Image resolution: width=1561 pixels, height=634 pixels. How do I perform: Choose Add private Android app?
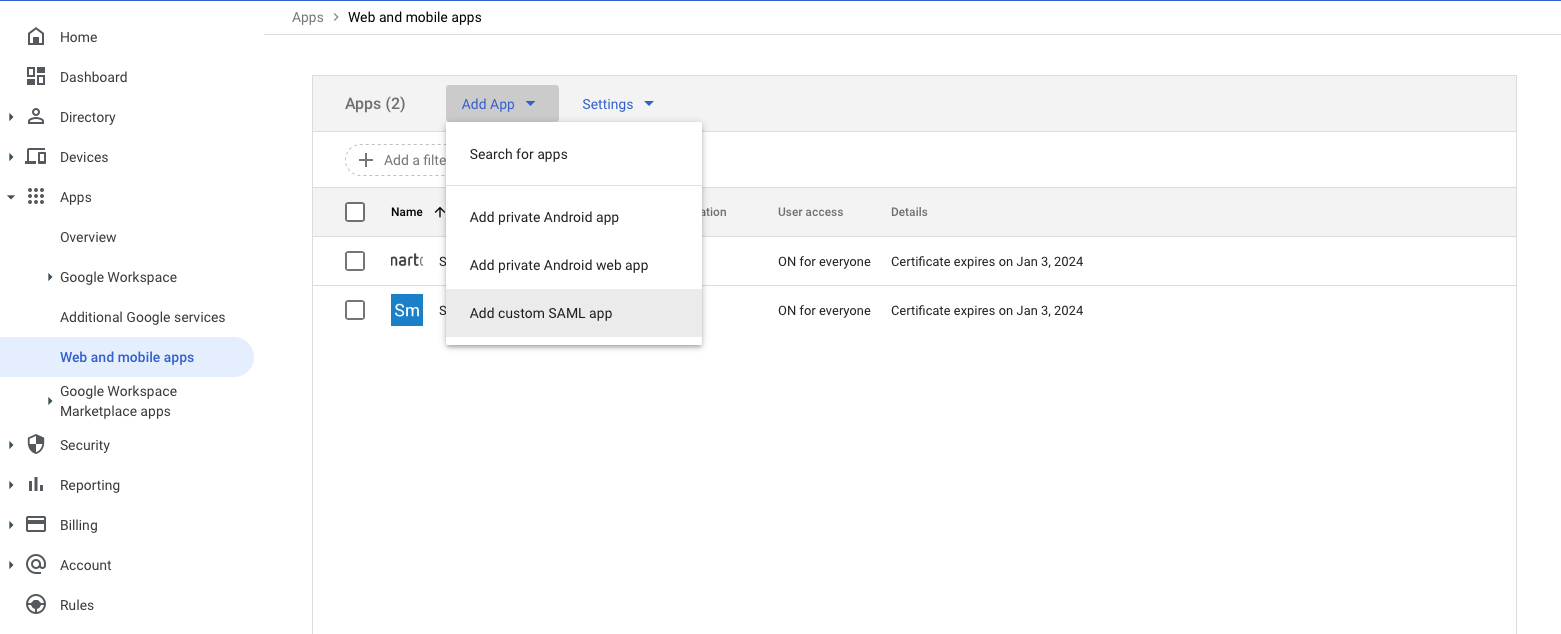(x=544, y=217)
